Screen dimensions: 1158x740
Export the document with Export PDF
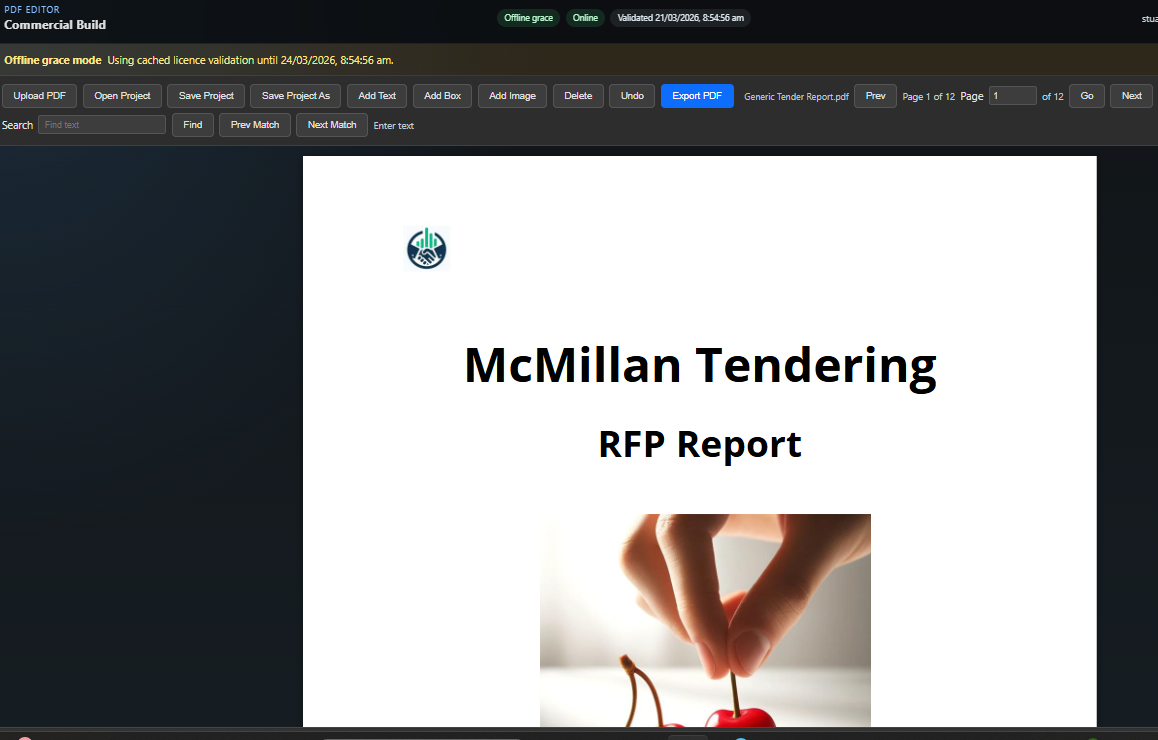[697, 96]
